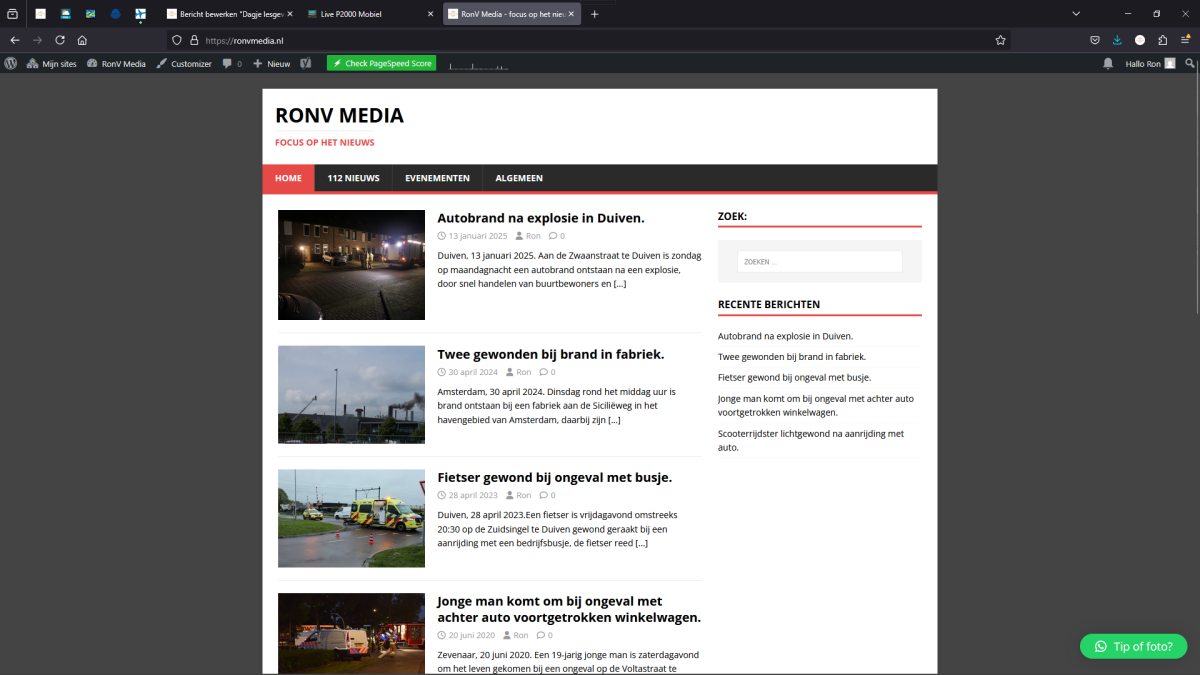
Task: Open the ALGEMEEN navigation item
Action: [519, 178]
